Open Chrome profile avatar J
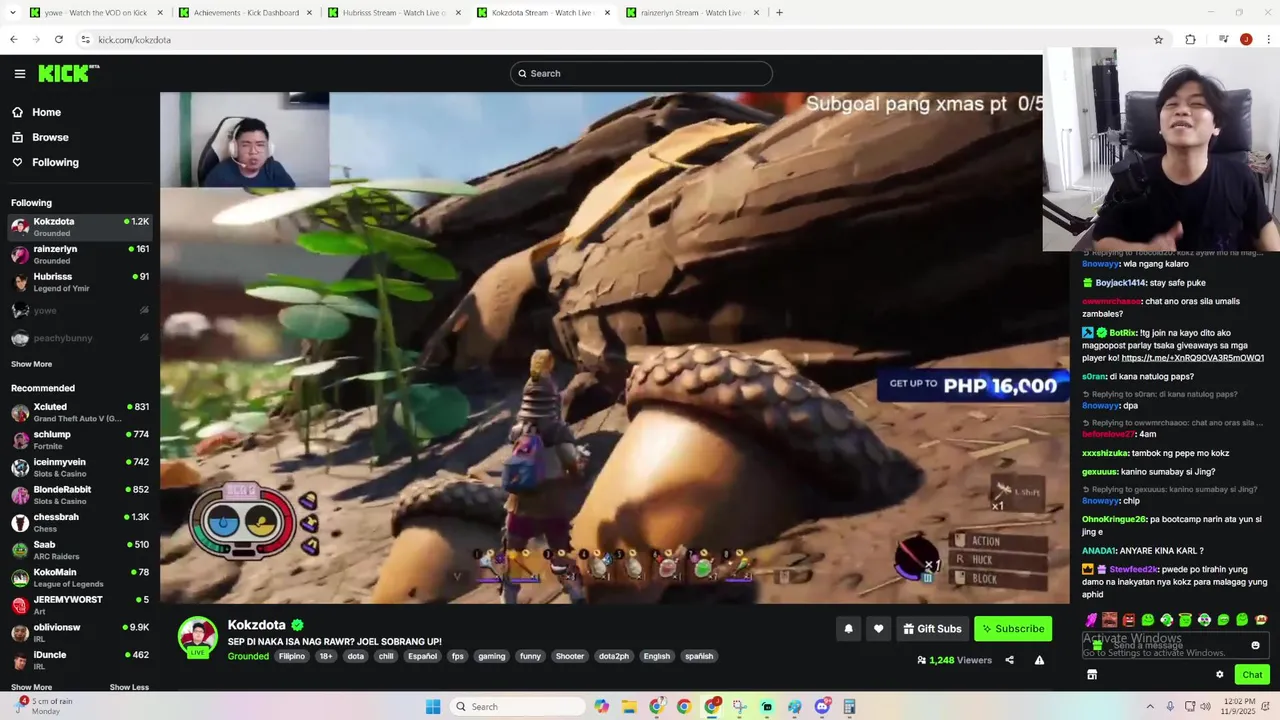Screen dimensions: 1280x720 point(1246,40)
